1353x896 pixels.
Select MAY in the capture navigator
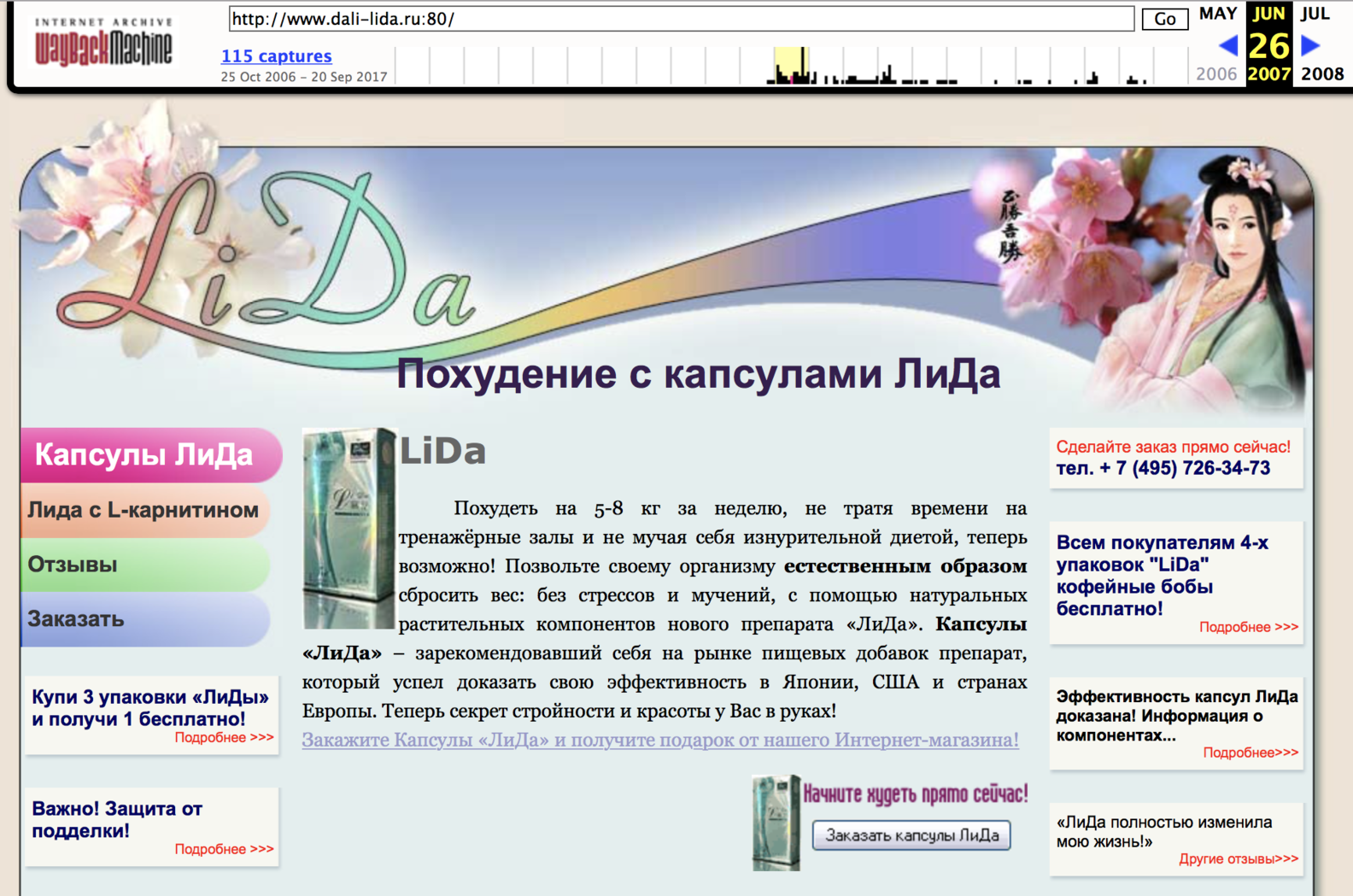click(1218, 14)
